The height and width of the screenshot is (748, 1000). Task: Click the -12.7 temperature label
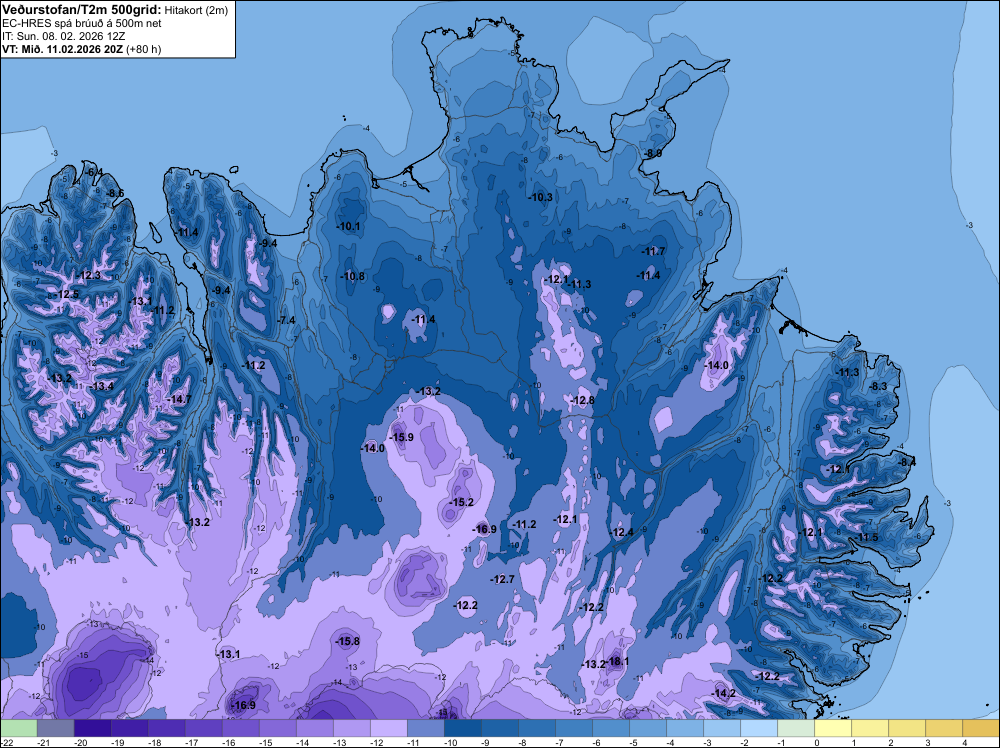point(503,579)
